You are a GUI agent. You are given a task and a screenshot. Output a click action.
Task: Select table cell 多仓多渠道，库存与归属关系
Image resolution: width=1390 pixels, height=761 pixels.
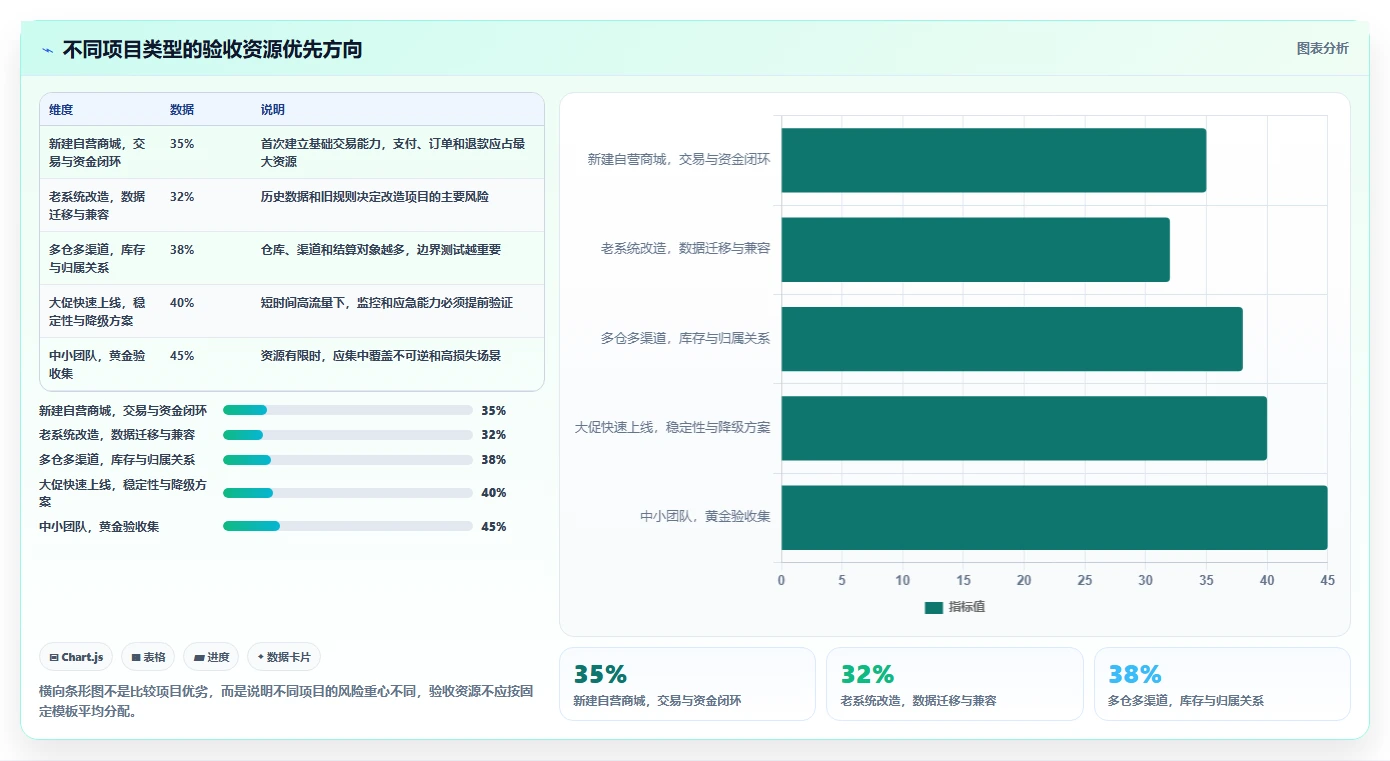[x=98, y=259]
